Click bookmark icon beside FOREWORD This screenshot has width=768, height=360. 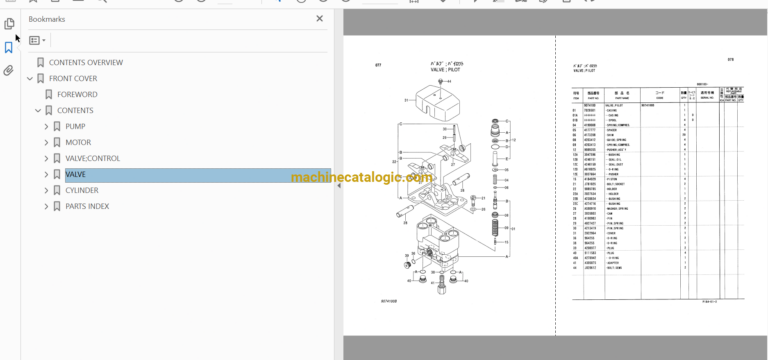click(48, 95)
